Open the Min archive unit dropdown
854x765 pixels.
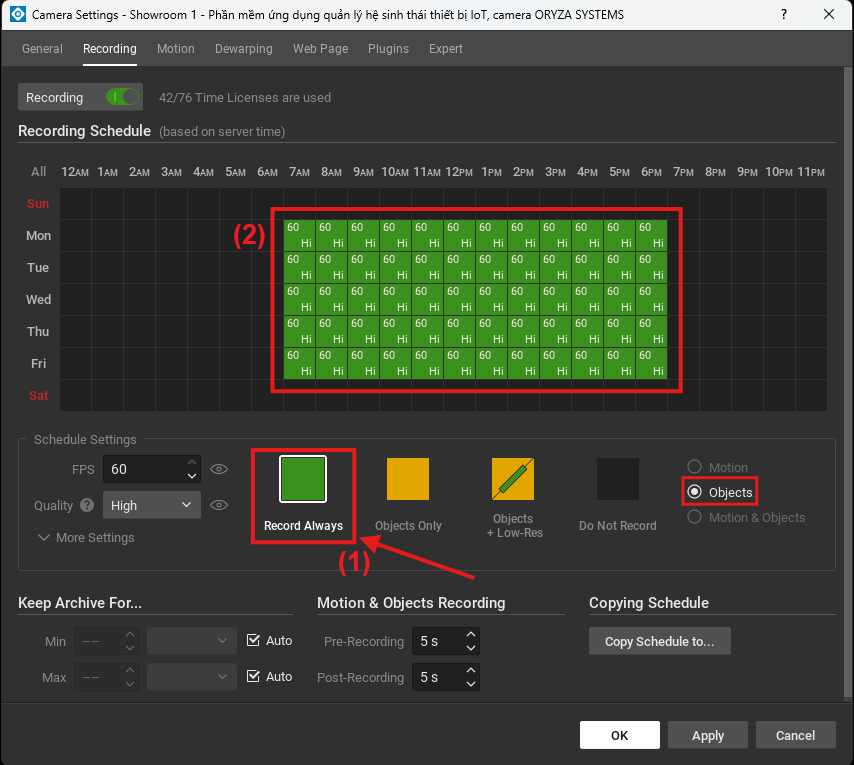click(x=192, y=641)
